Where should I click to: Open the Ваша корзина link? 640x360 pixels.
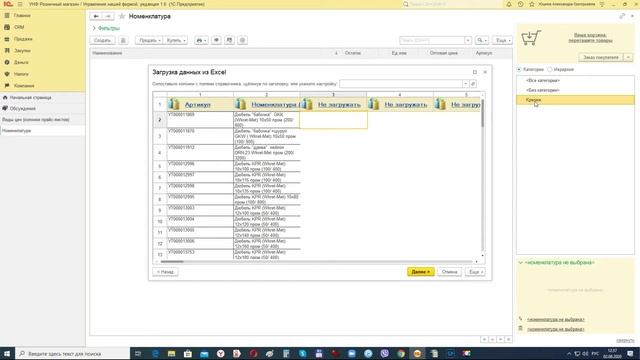point(590,38)
